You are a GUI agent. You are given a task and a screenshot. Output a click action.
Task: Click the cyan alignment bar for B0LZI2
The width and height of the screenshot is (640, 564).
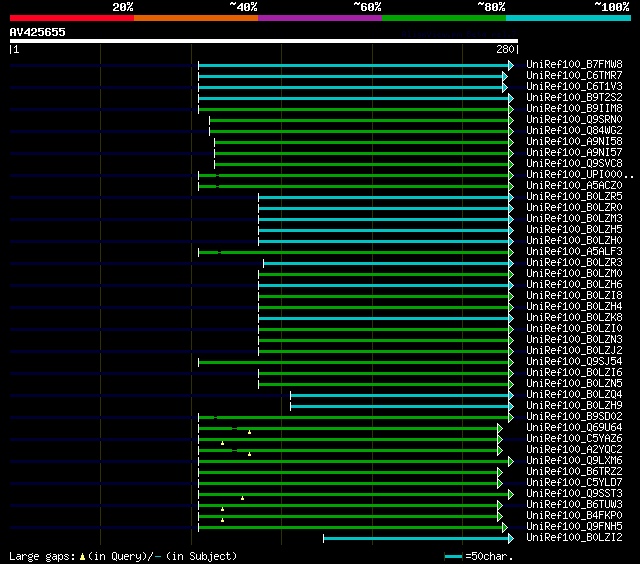click(416, 539)
